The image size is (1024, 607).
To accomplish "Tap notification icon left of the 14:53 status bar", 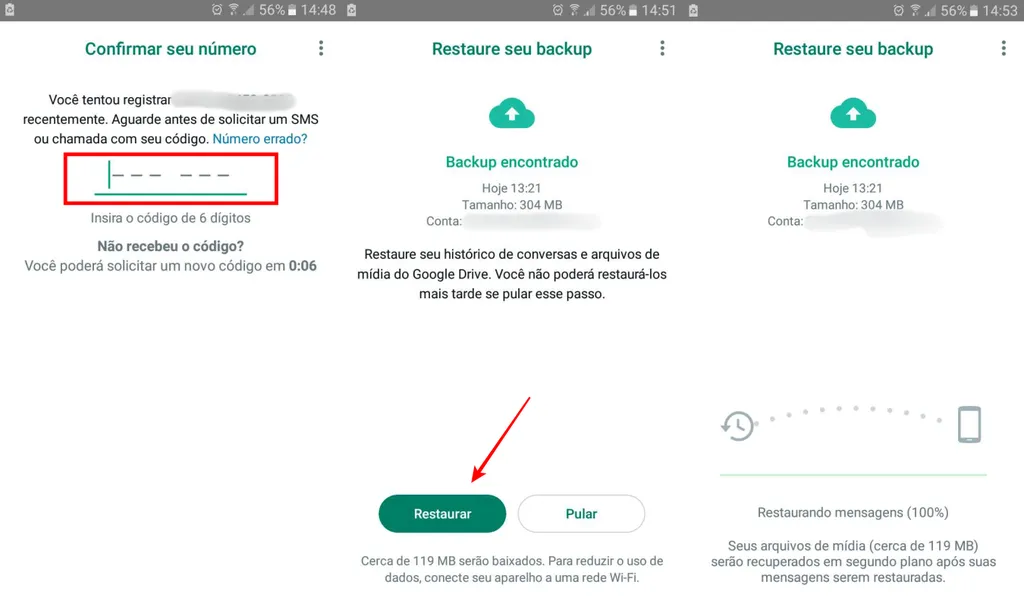I will point(693,10).
